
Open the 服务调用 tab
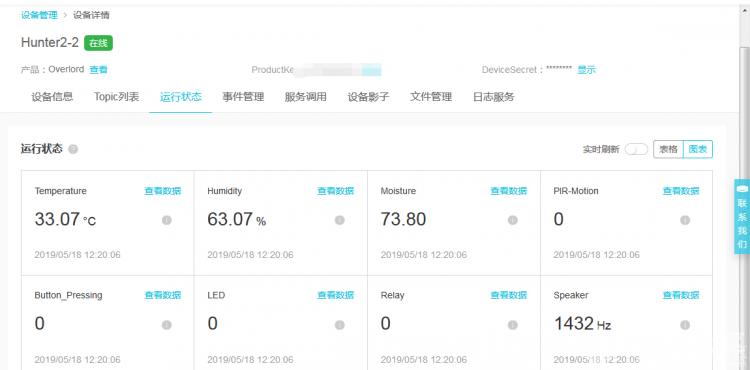tap(306, 97)
